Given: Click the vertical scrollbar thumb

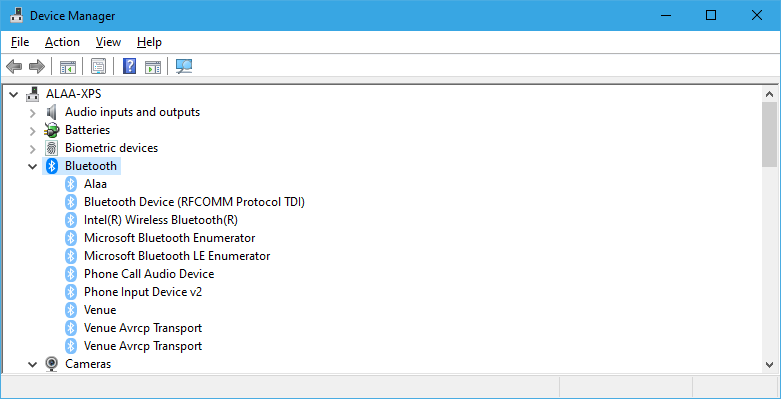Looking at the screenshot, I should point(770,134).
